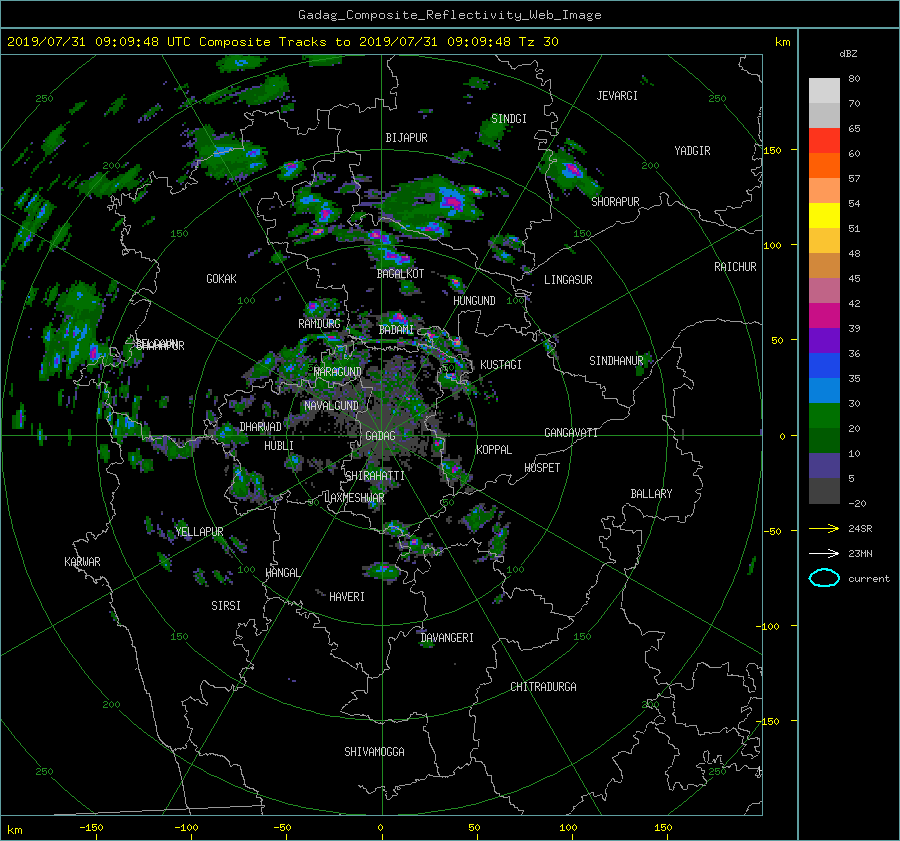
Task: Click the cyan 'current' ellipse legend icon
Action: pyautogui.click(x=824, y=578)
